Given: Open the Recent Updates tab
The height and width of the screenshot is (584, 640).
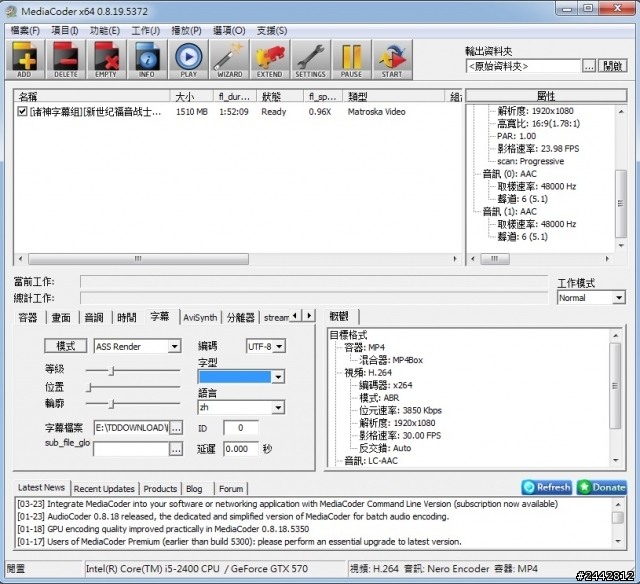Looking at the screenshot, I should [104, 489].
